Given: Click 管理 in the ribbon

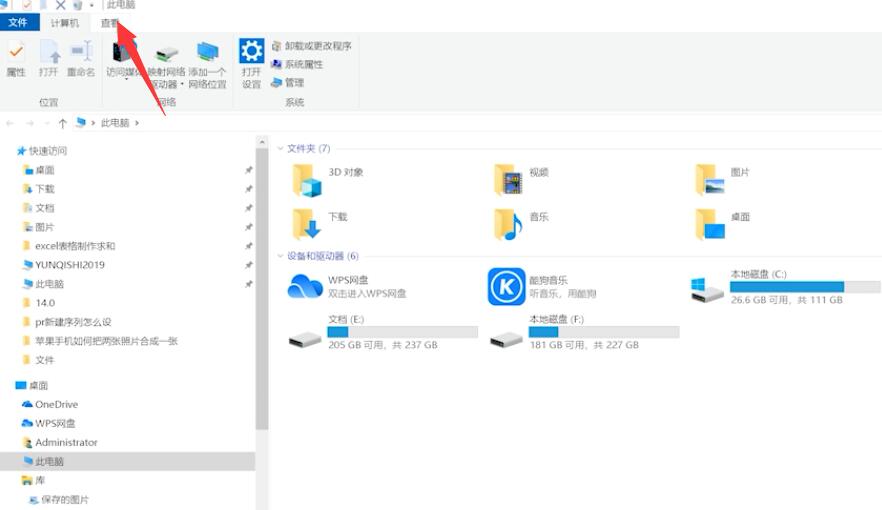Looking at the screenshot, I should [x=287, y=83].
